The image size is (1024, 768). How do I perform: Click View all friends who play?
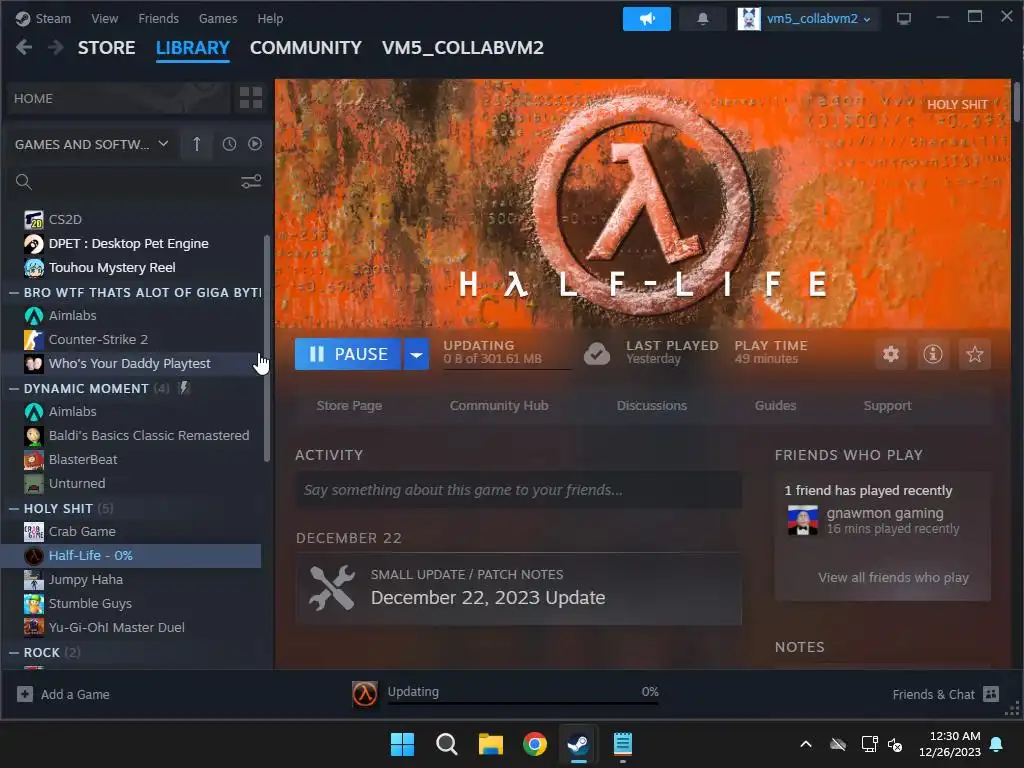point(893,577)
